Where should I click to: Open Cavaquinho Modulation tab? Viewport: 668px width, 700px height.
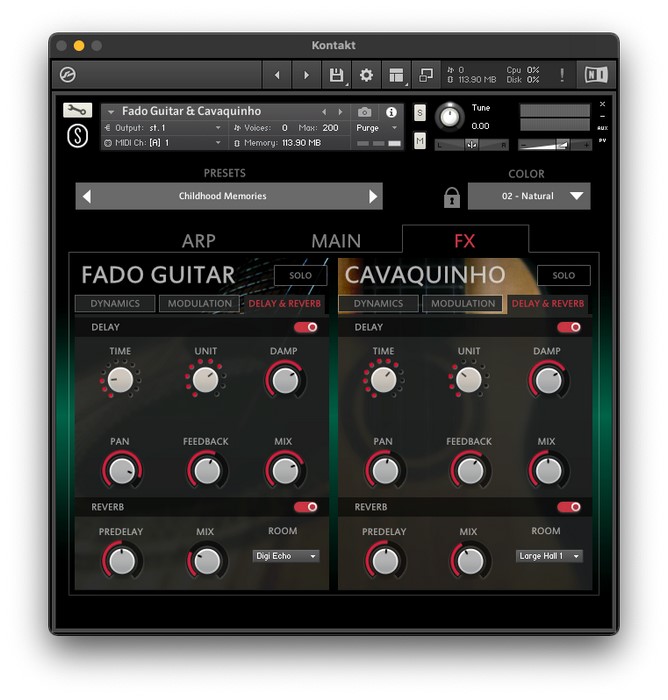463,304
